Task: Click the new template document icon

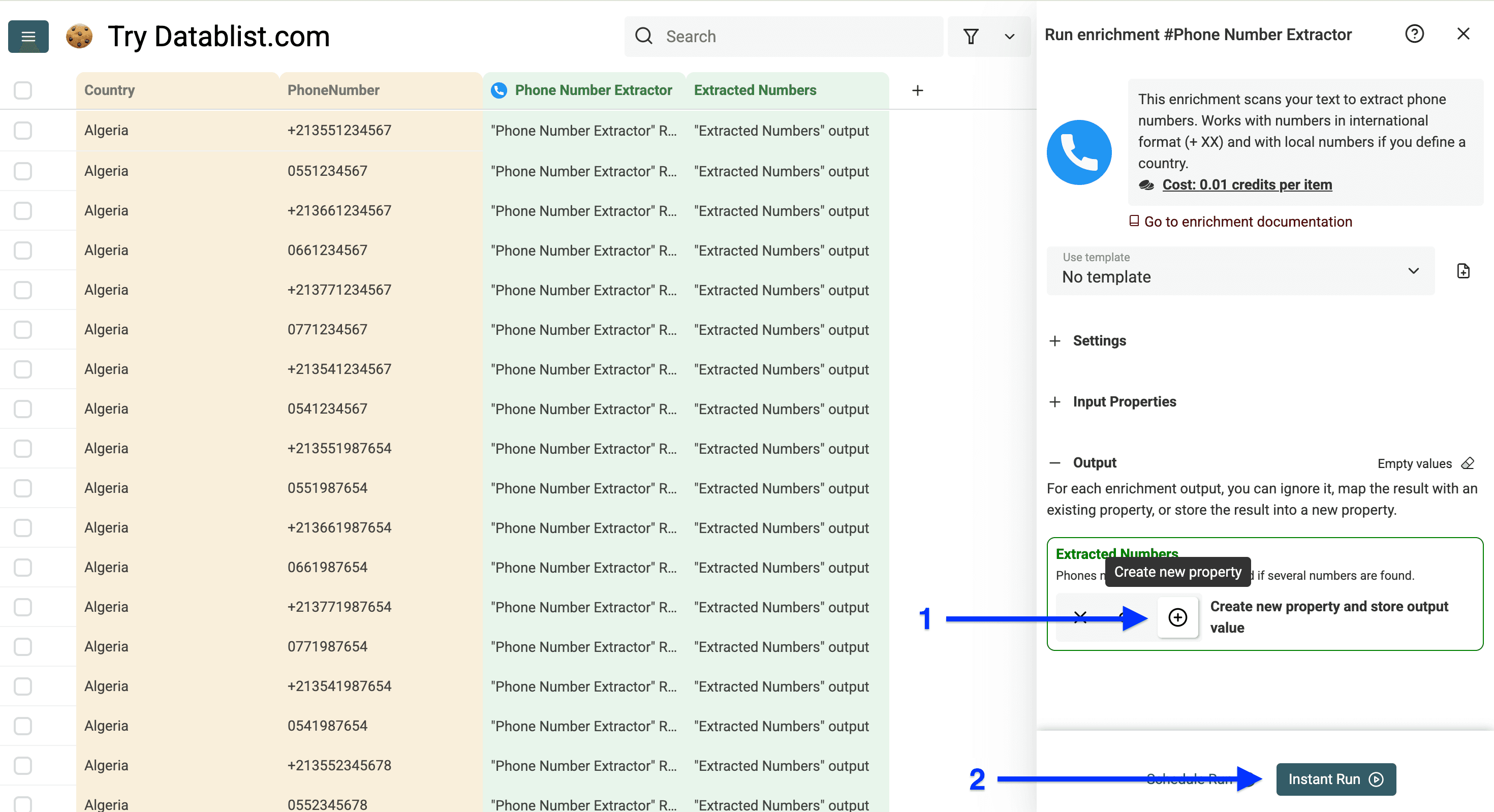Action: pyautogui.click(x=1464, y=270)
